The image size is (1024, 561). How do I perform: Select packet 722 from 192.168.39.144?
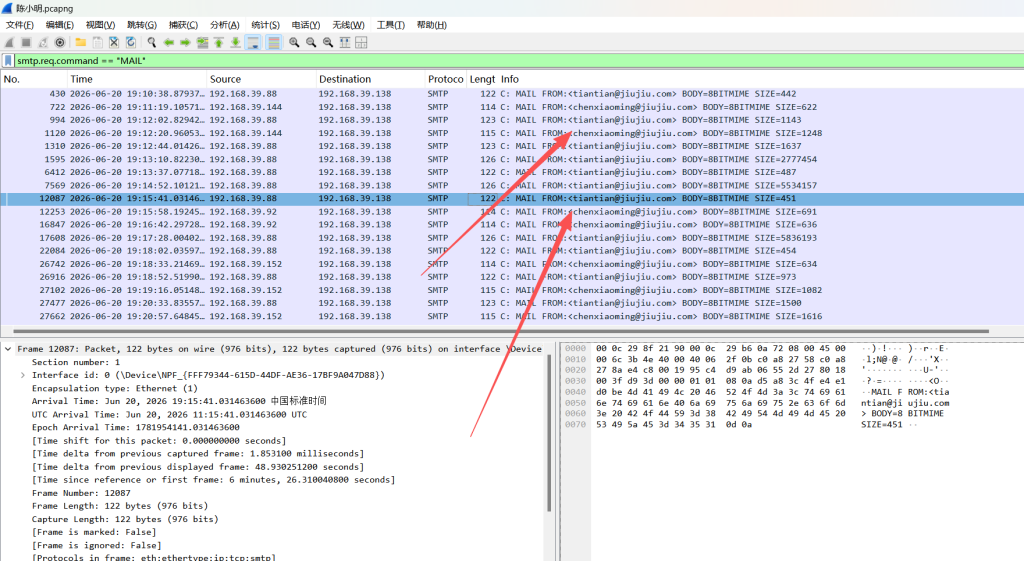click(x=512, y=107)
